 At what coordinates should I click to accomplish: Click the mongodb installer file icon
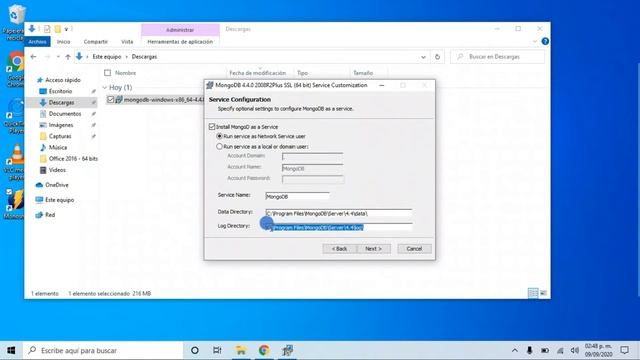tap(119, 99)
